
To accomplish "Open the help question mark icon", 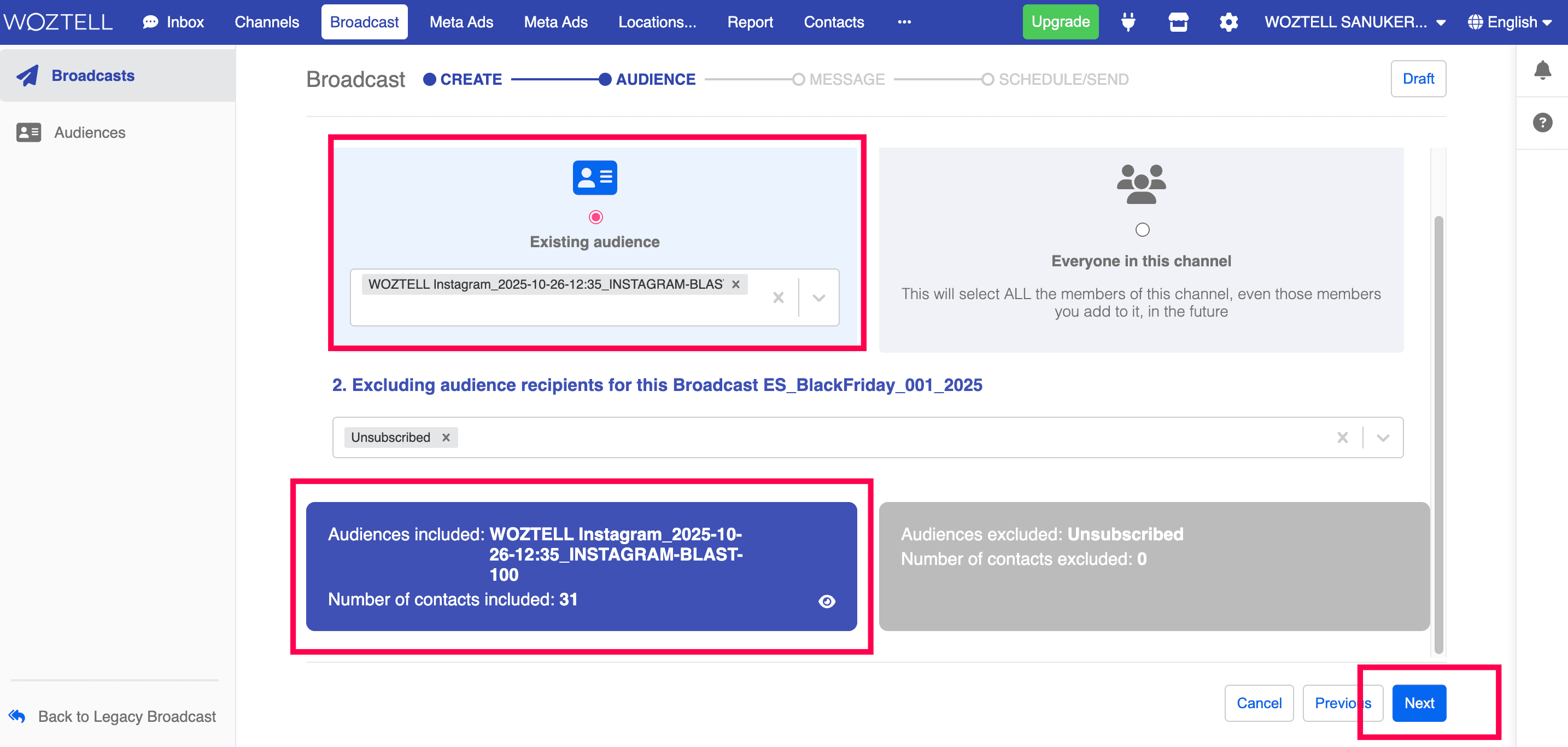I will [x=1542, y=122].
